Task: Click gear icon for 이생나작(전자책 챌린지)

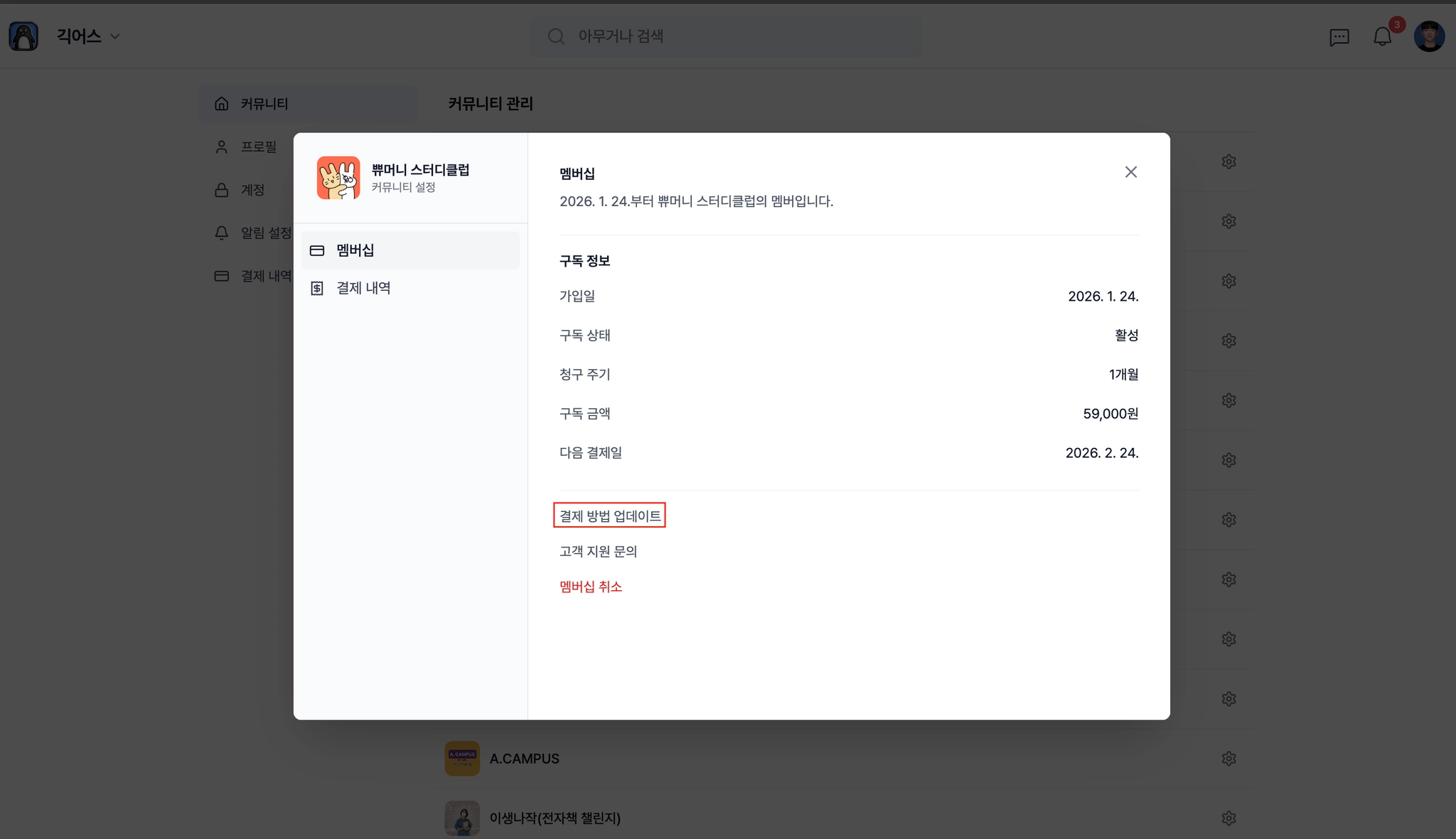Action: (1228, 818)
